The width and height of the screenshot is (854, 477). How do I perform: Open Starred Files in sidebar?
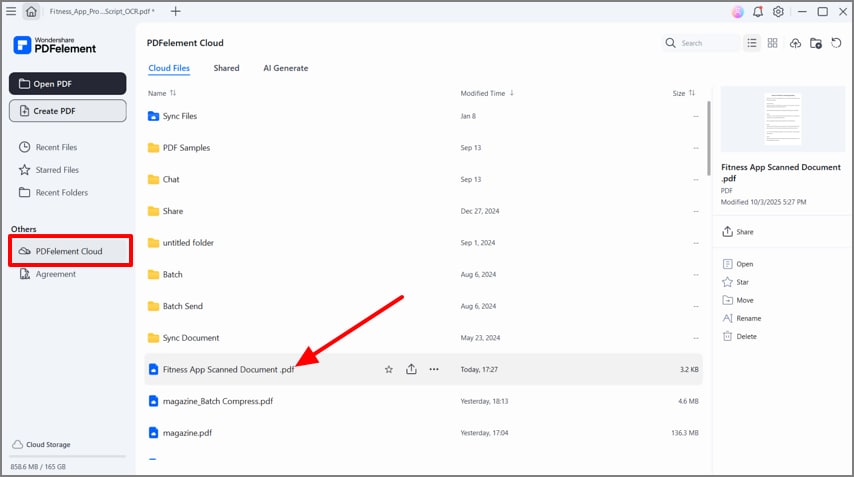(49, 170)
